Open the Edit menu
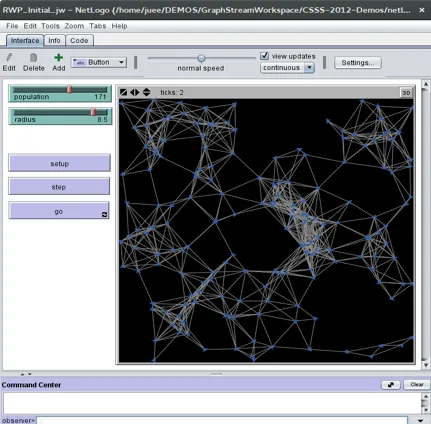431x424 pixels. pyautogui.click(x=30, y=26)
